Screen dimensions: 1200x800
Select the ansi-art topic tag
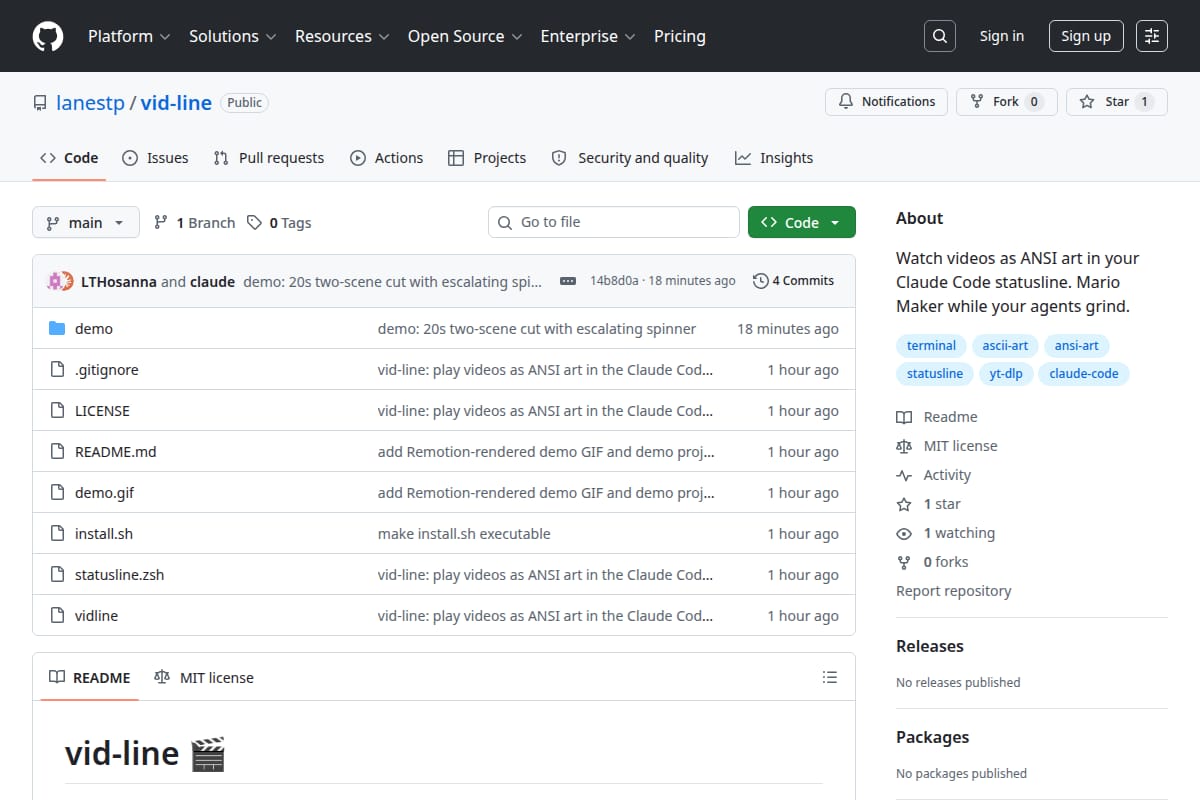[1077, 346]
